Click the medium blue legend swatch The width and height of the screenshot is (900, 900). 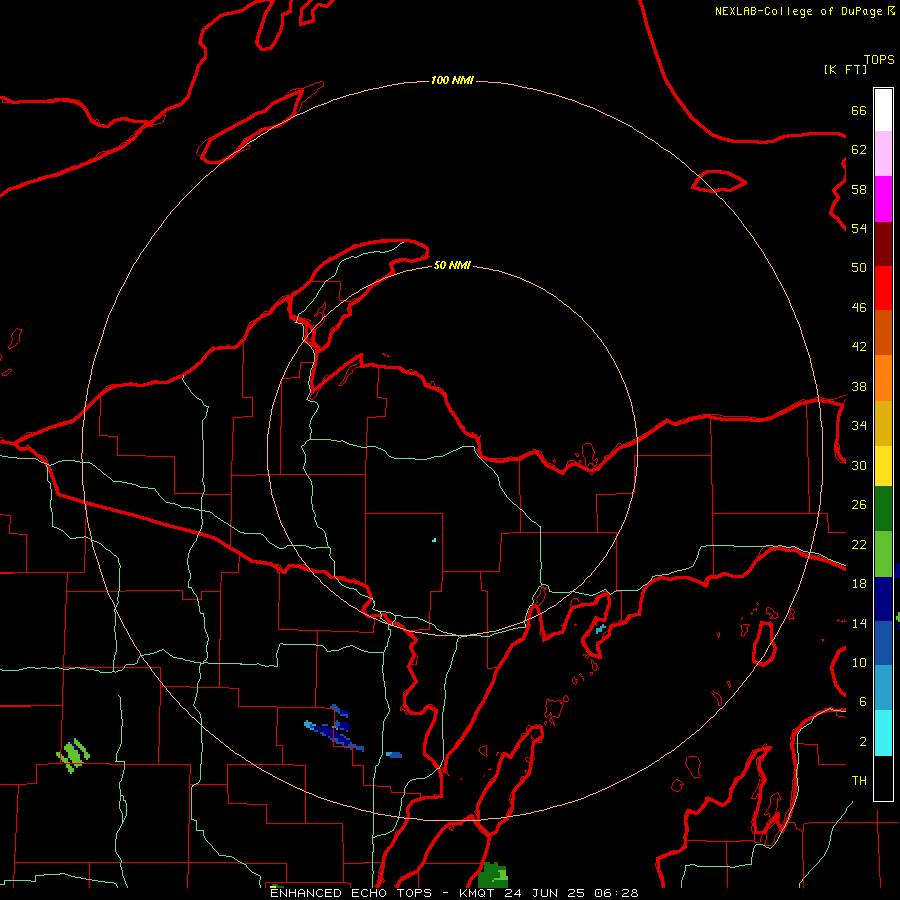tap(883, 643)
